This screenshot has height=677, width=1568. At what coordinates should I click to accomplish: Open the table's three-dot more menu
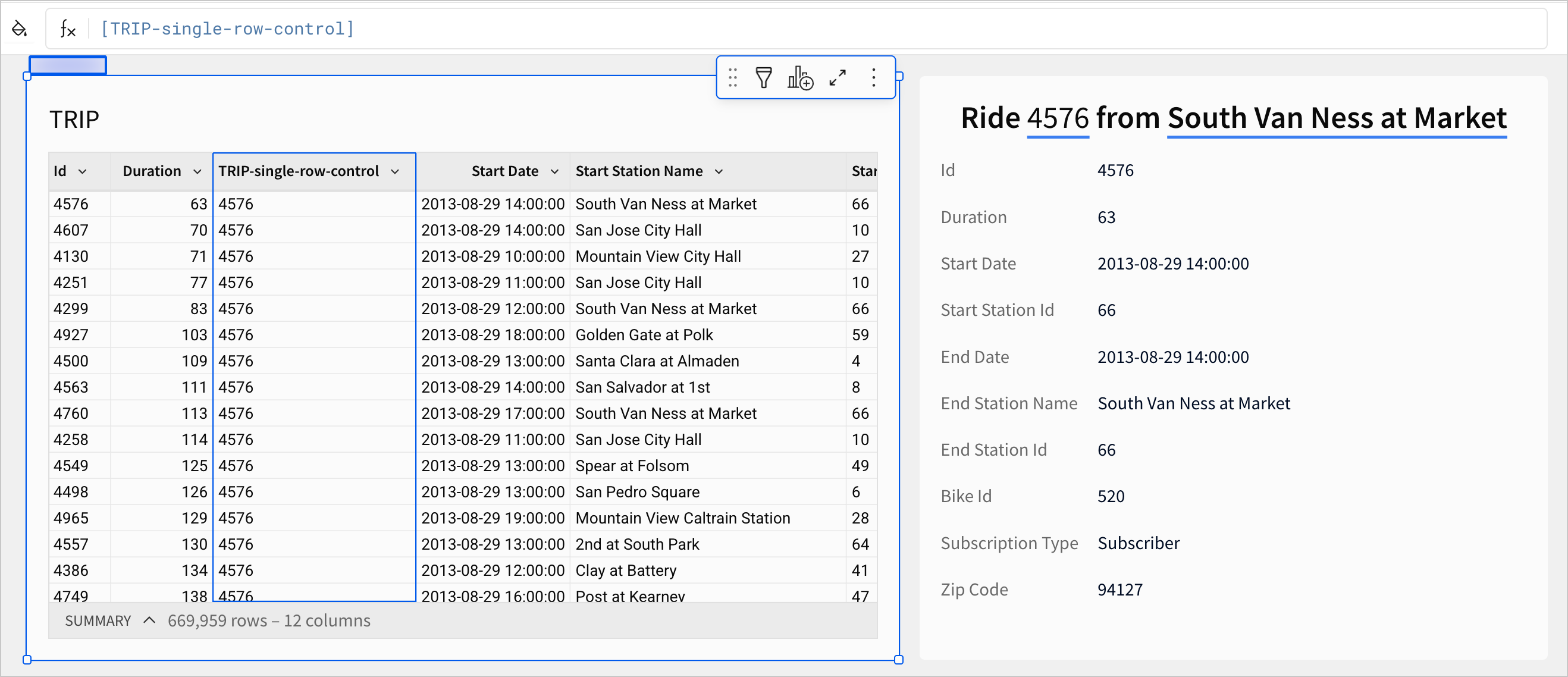[x=873, y=78]
